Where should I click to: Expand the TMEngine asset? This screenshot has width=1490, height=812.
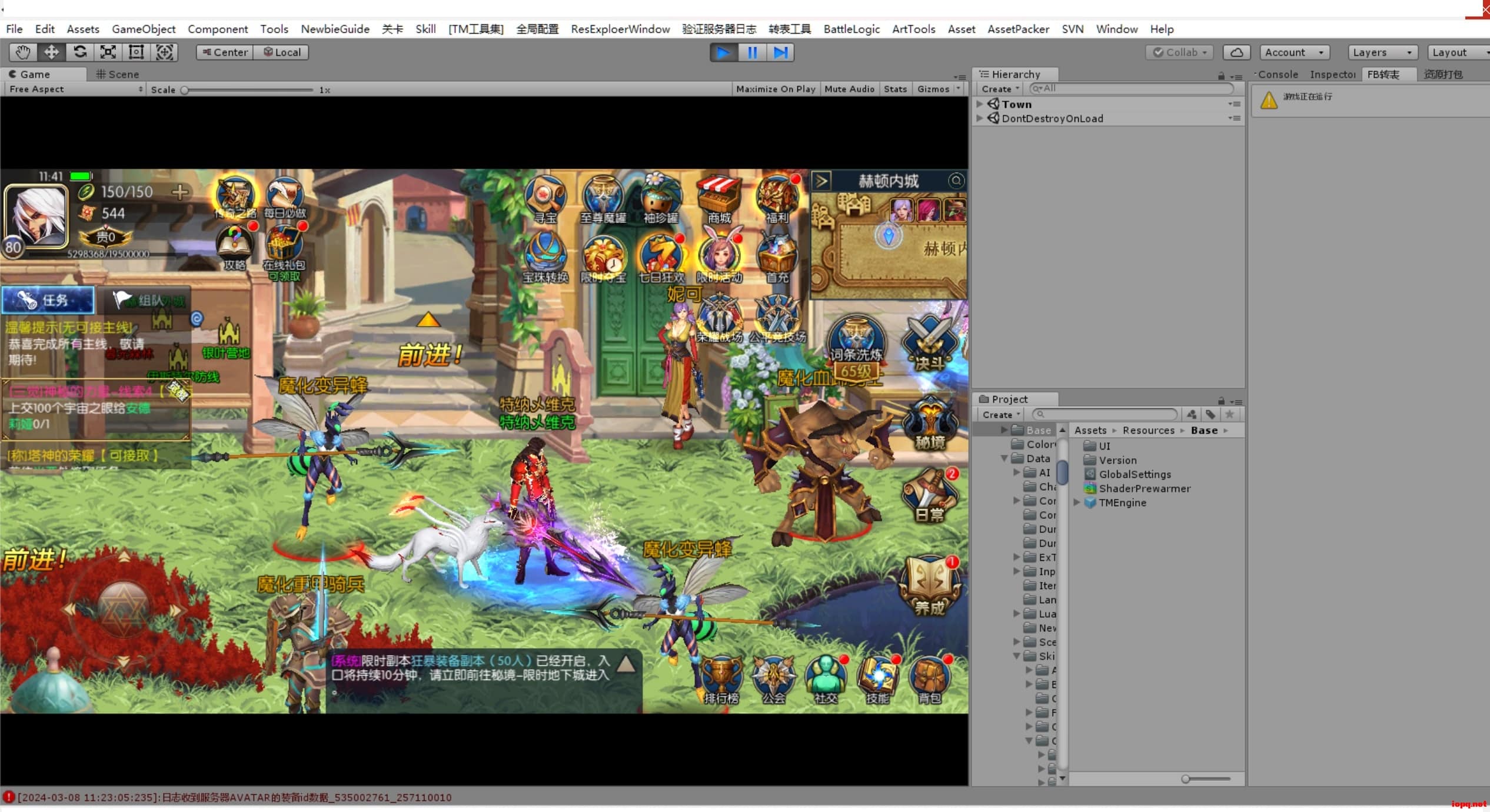click(x=1077, y=502)
